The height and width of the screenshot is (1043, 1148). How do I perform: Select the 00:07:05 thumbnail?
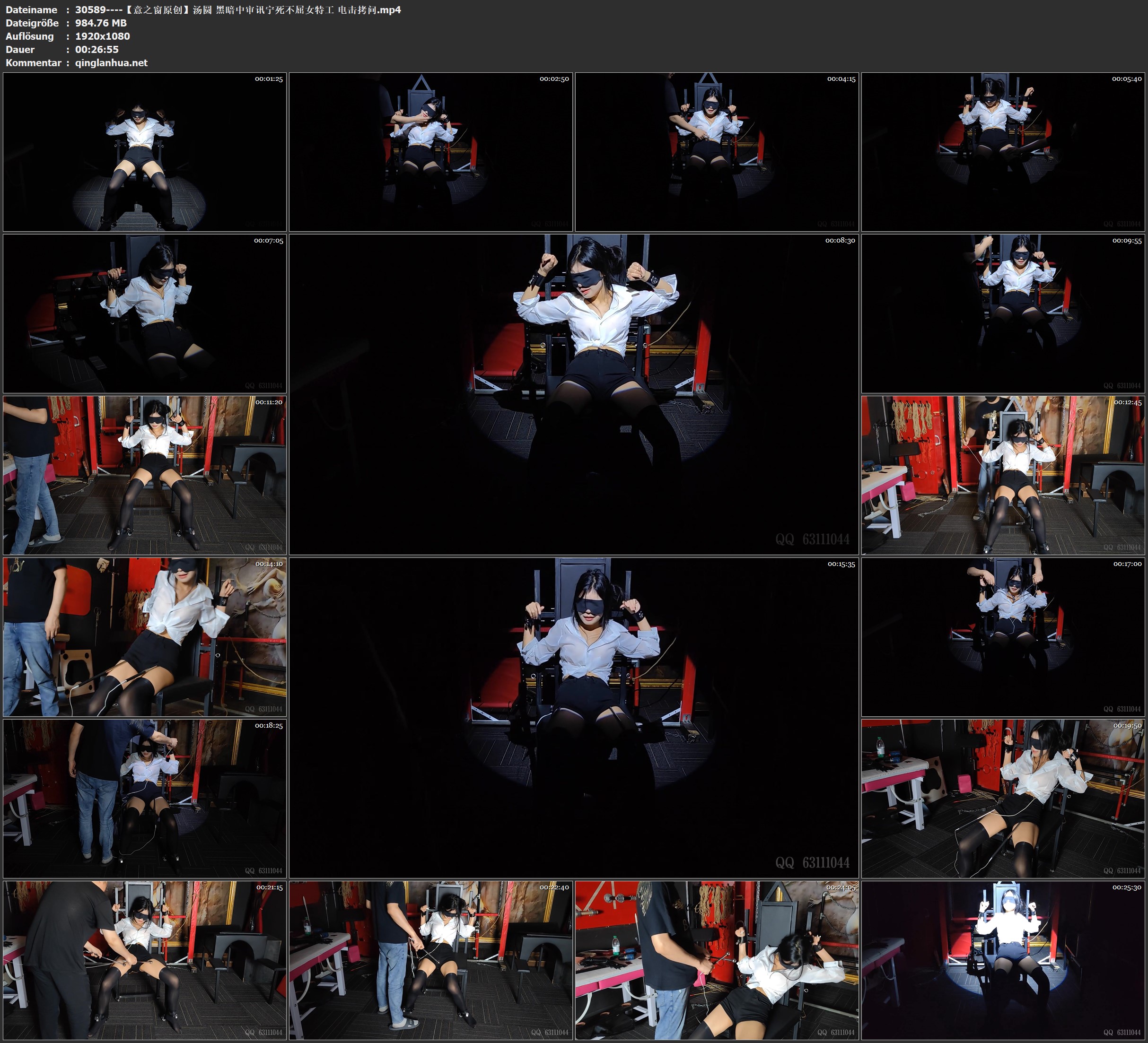145,313
